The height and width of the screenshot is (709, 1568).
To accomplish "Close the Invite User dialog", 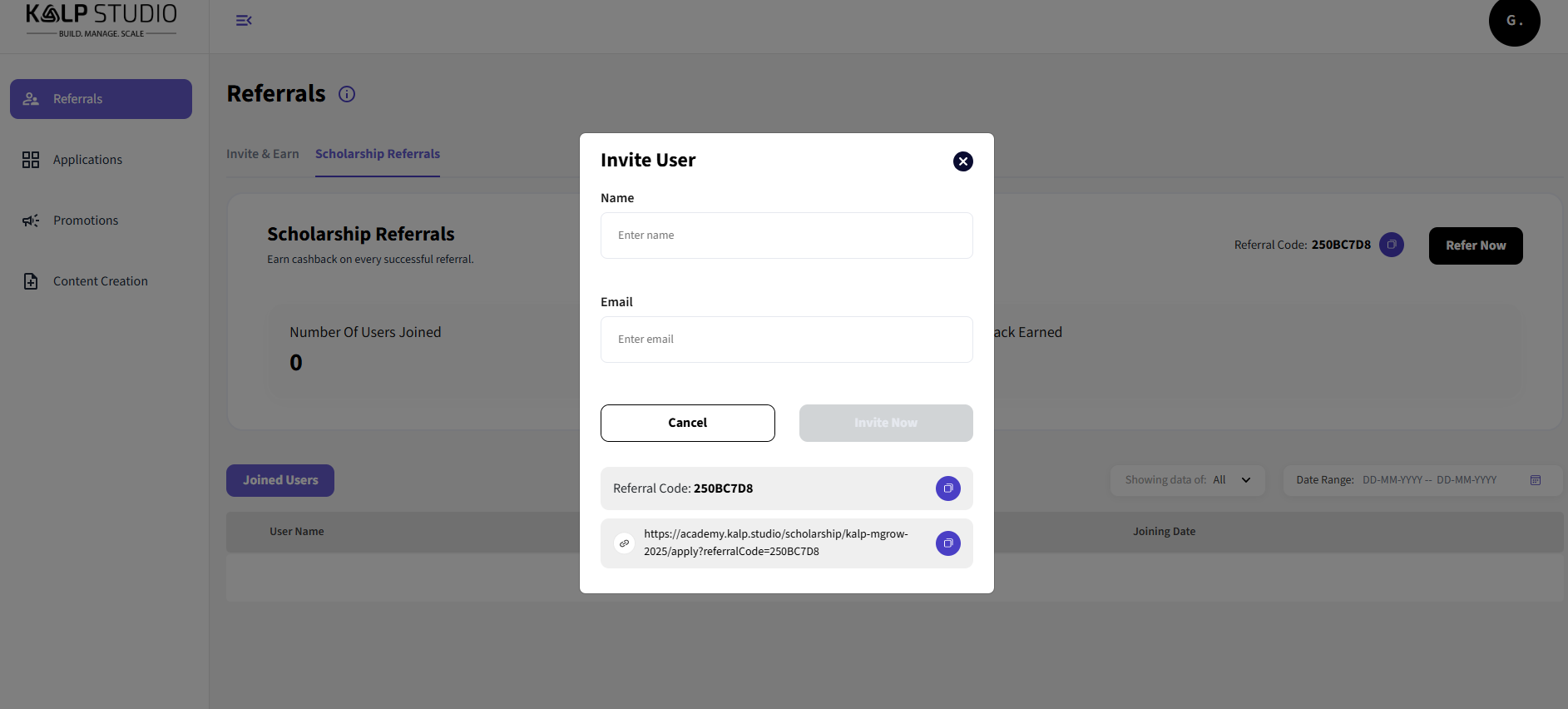I will (962, 161).
